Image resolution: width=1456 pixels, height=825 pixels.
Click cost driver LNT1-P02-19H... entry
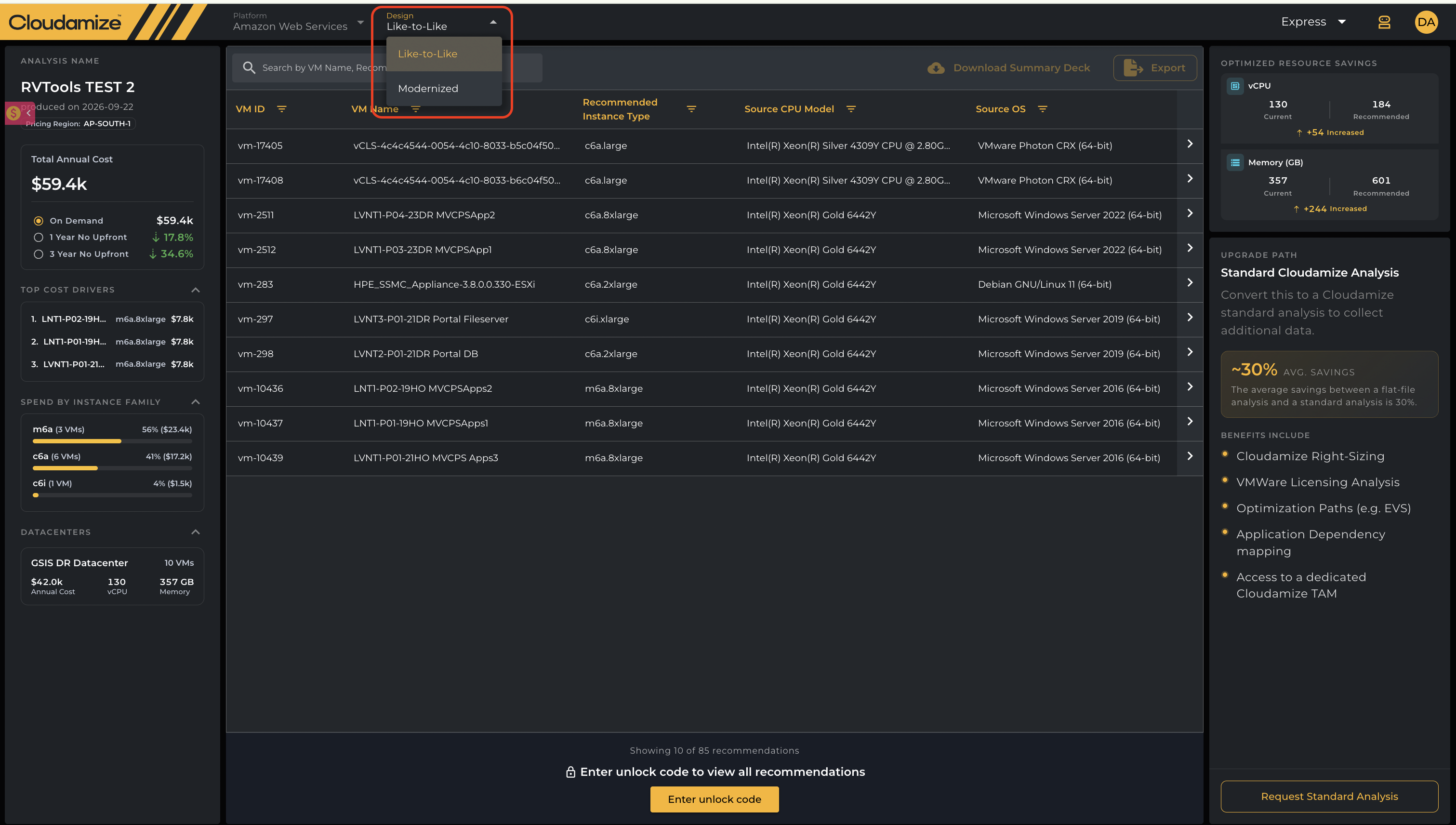pos(112,319)
